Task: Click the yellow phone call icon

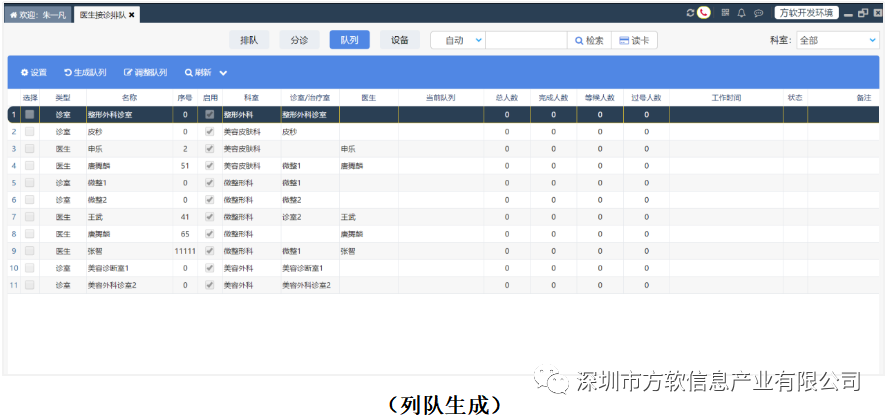Action: 704,13
